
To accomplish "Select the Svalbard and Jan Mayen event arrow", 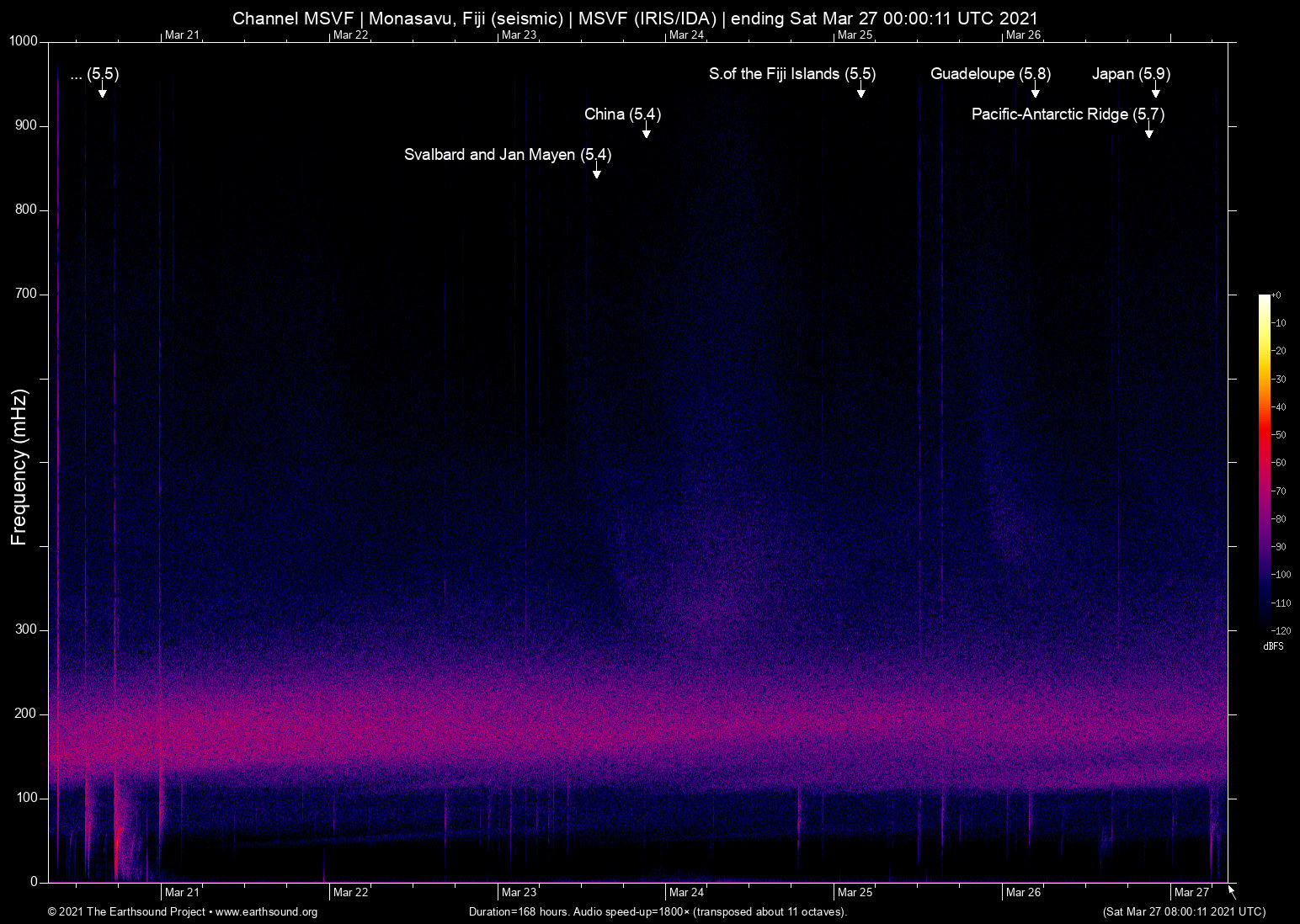I will [x=597, y=173].
